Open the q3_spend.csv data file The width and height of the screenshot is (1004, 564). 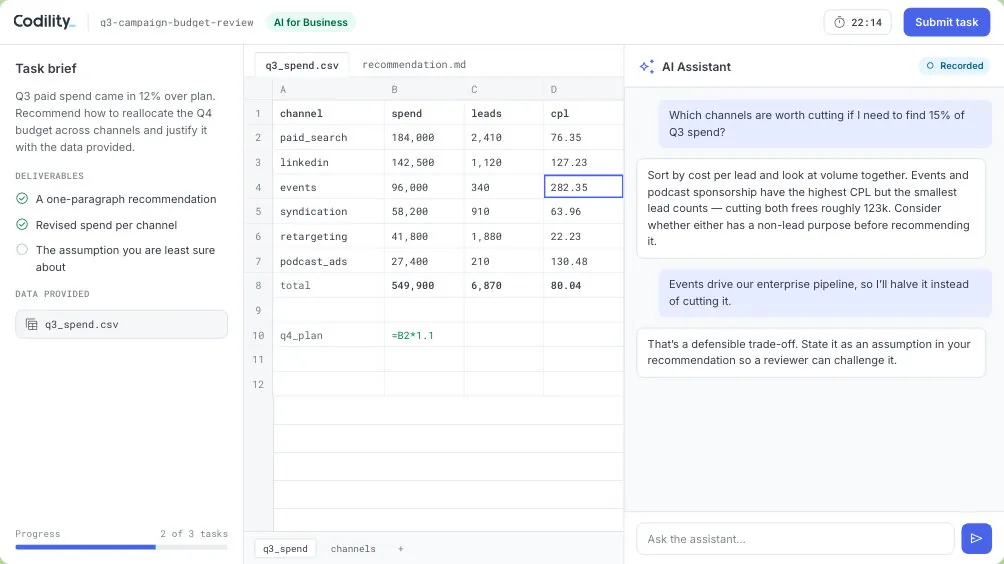point(121,324)
